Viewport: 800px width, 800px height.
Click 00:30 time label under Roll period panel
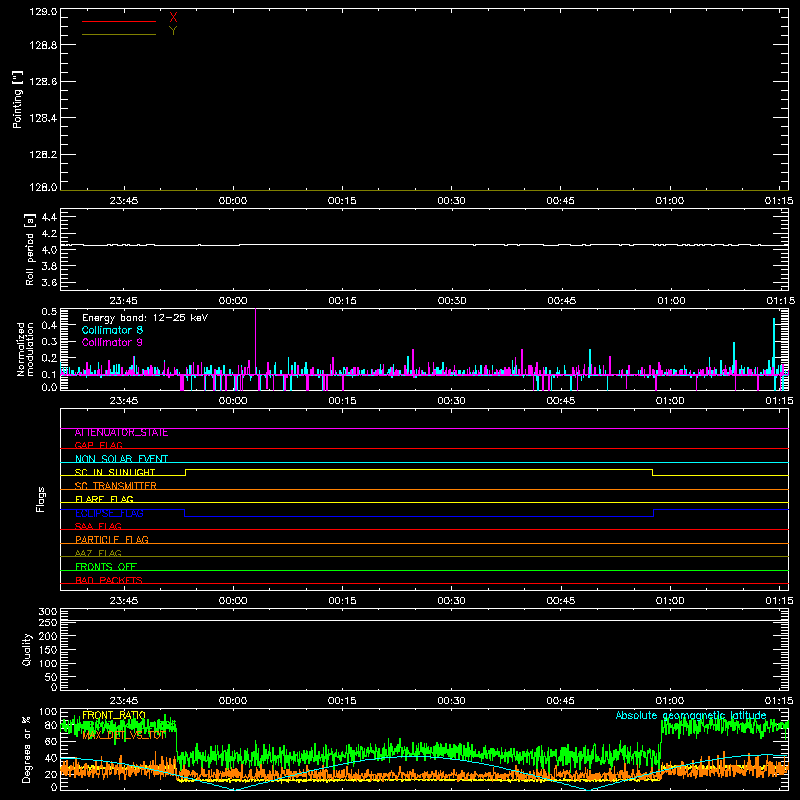tap(452, 301)
